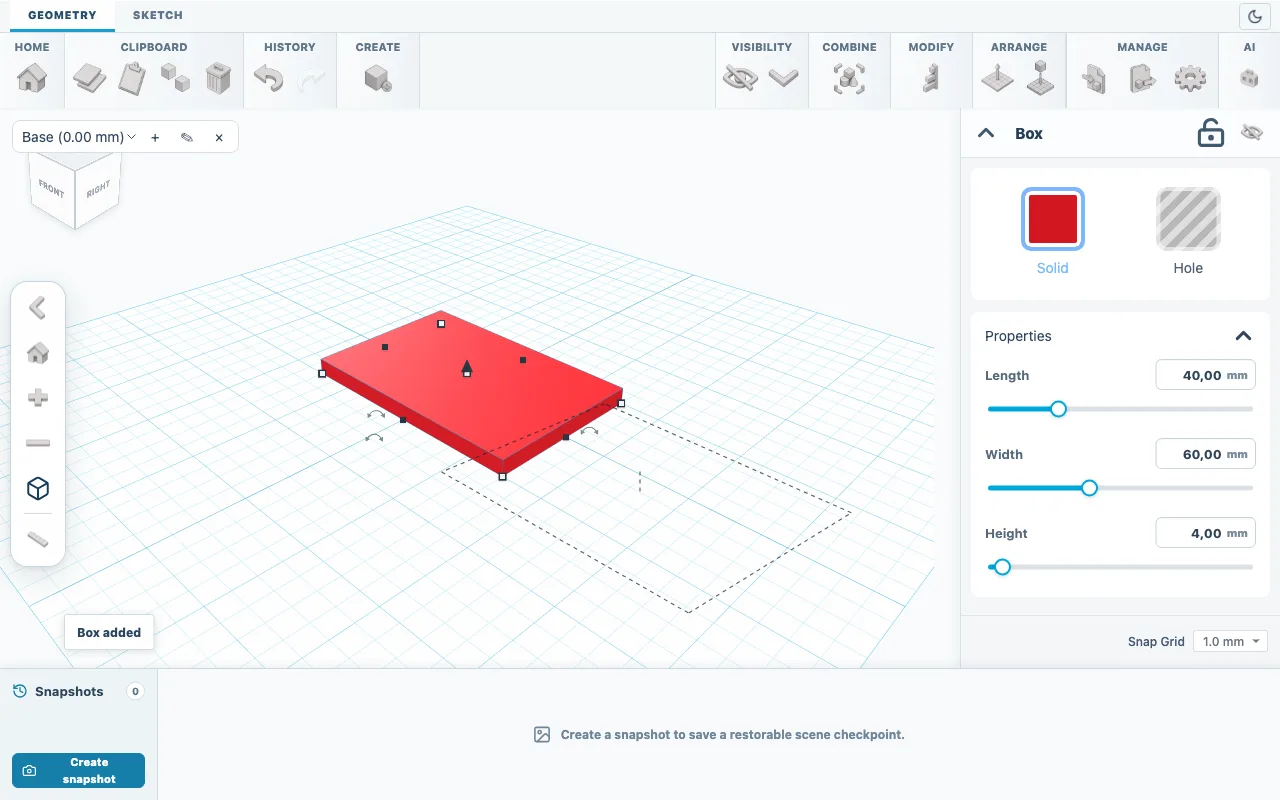This screenshot has width=1280, height=800.
Task: Select the red Solid color swatch
Action: coord(1052,219)
